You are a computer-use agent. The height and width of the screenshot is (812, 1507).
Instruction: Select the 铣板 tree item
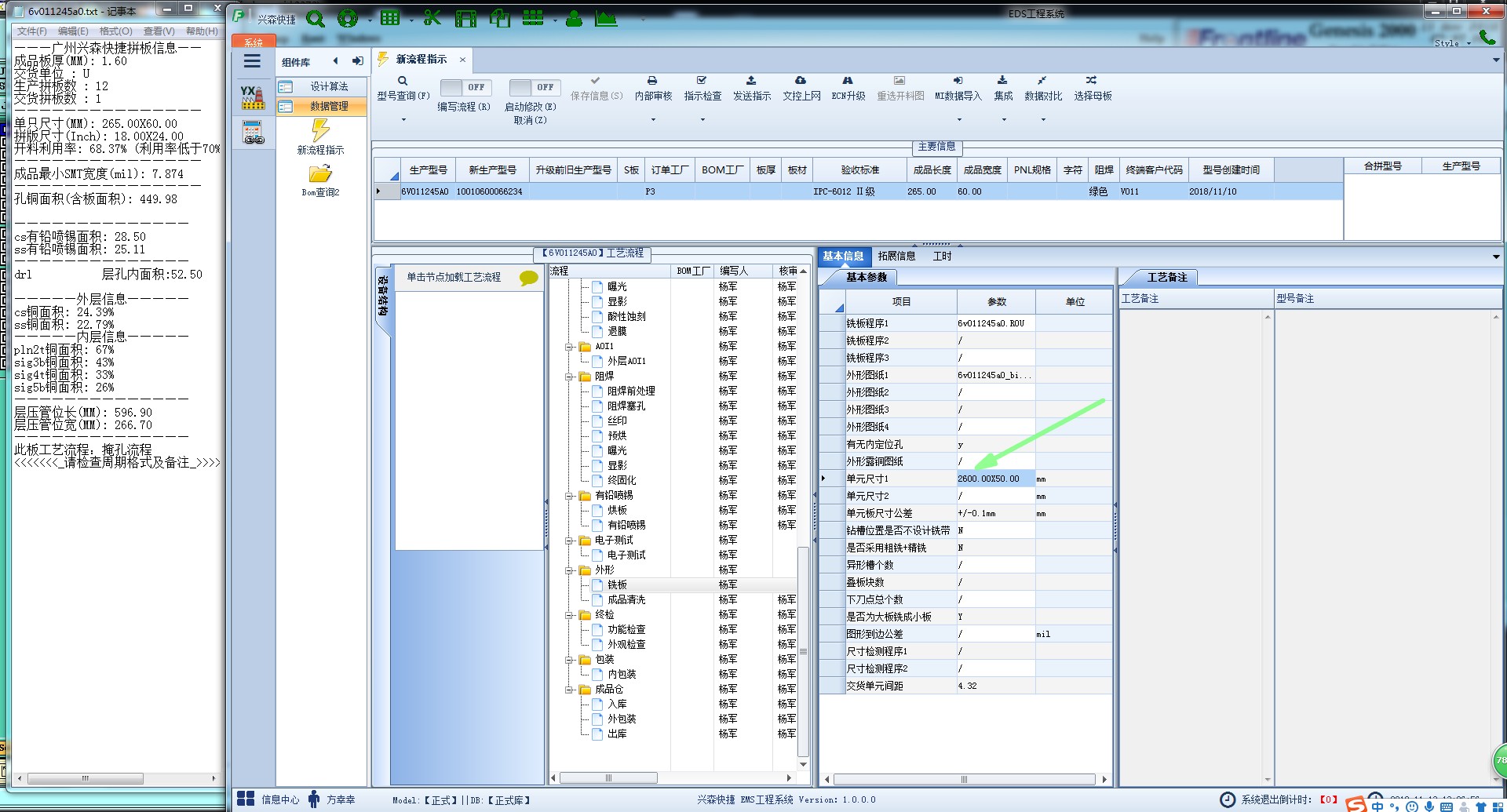click(617, 585)
